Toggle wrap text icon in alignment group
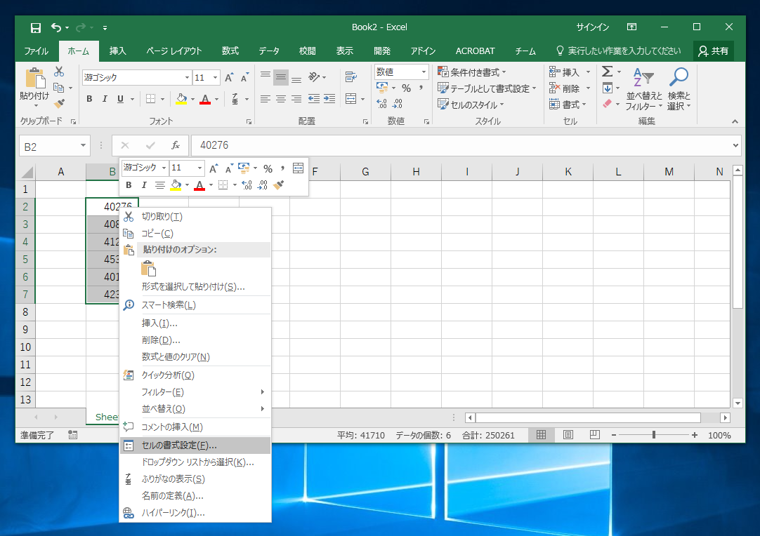 (x=351, y=77)
